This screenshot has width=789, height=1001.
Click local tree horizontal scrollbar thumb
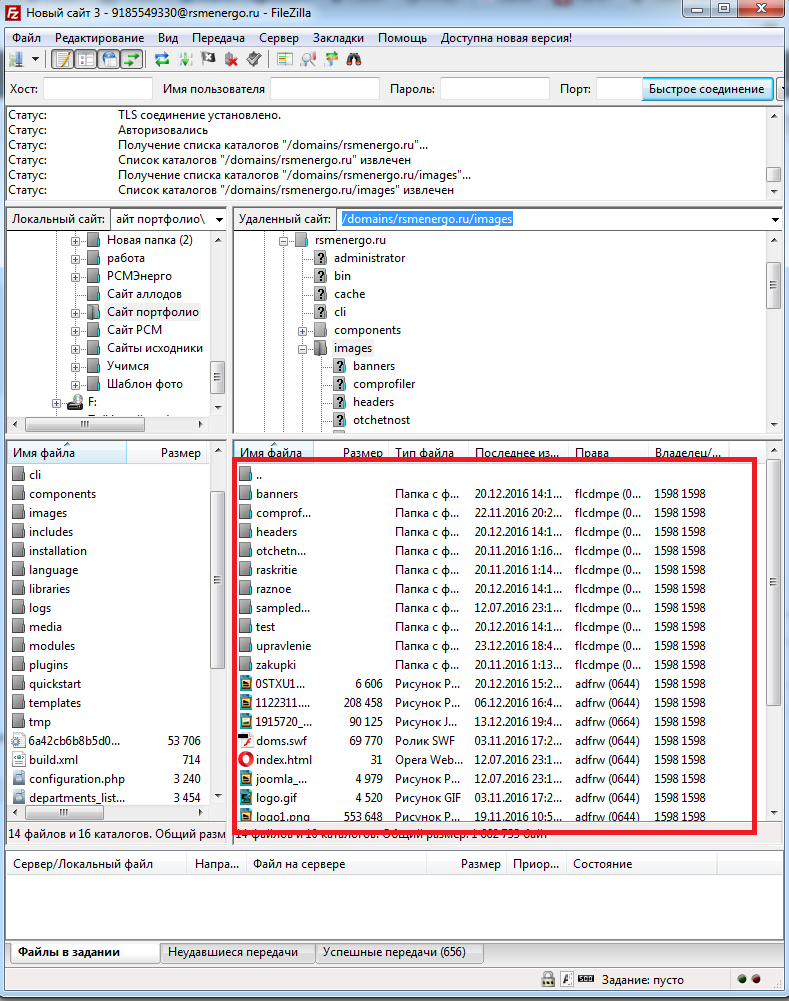pyautogui.click(x=85, y=424)
